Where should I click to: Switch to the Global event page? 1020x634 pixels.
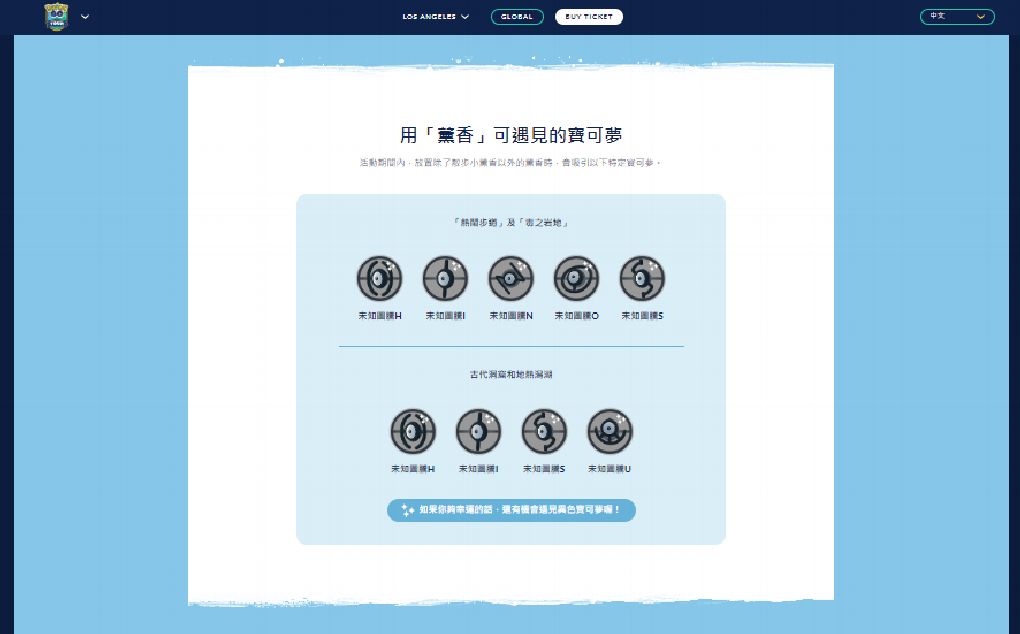coord(517,17)
